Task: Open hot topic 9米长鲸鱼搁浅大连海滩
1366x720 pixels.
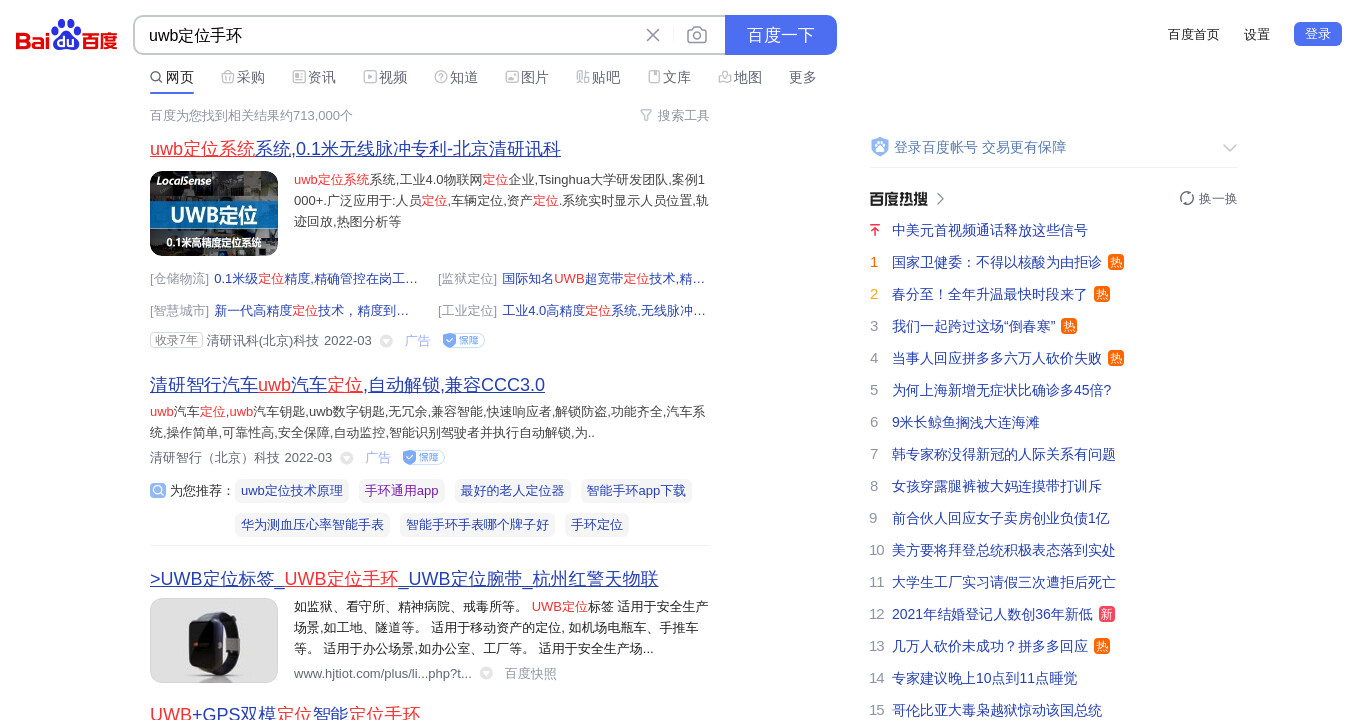Action: tap(966, 423)
